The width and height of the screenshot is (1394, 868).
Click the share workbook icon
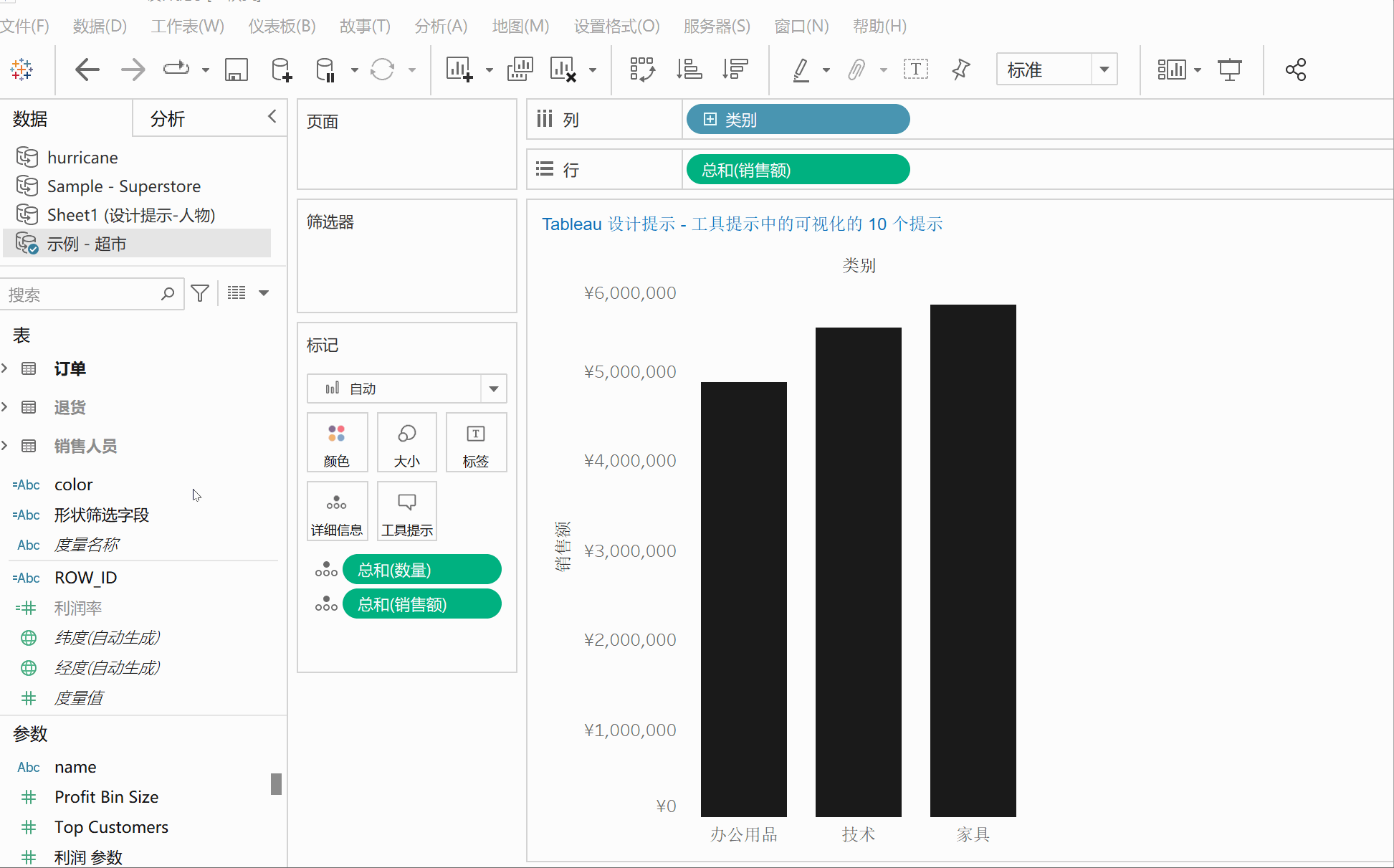(1295, 70)
